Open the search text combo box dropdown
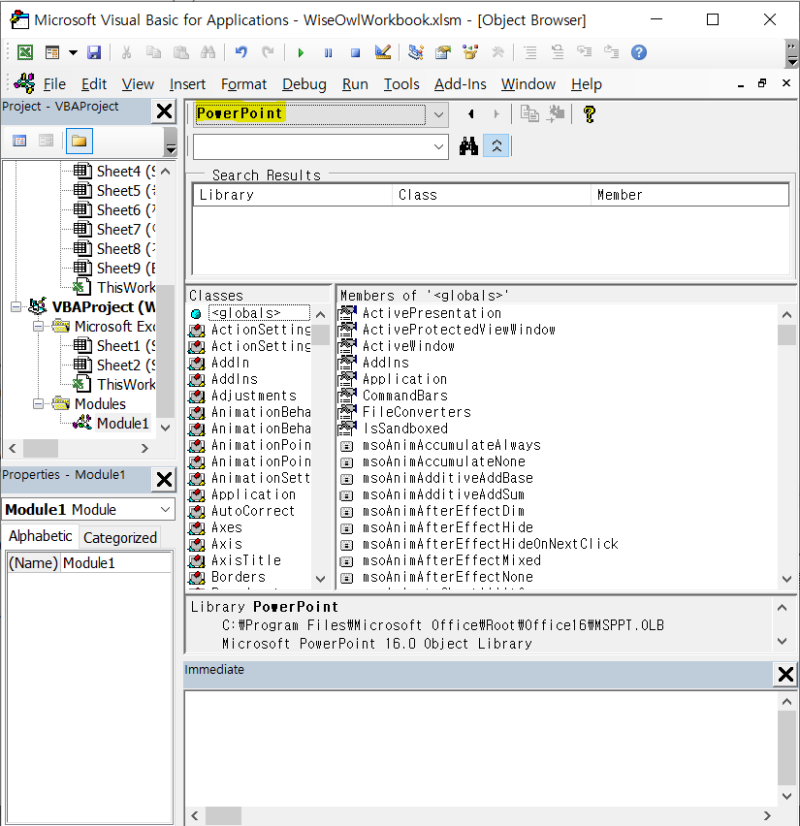800x826 pixels. [438, 145]
